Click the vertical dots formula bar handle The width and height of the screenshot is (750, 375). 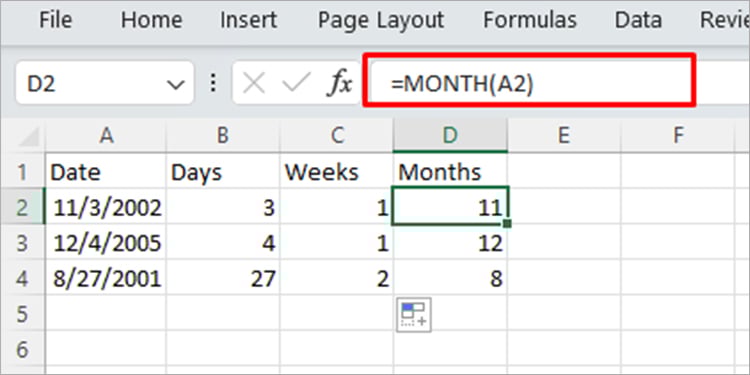coord(213,83)
